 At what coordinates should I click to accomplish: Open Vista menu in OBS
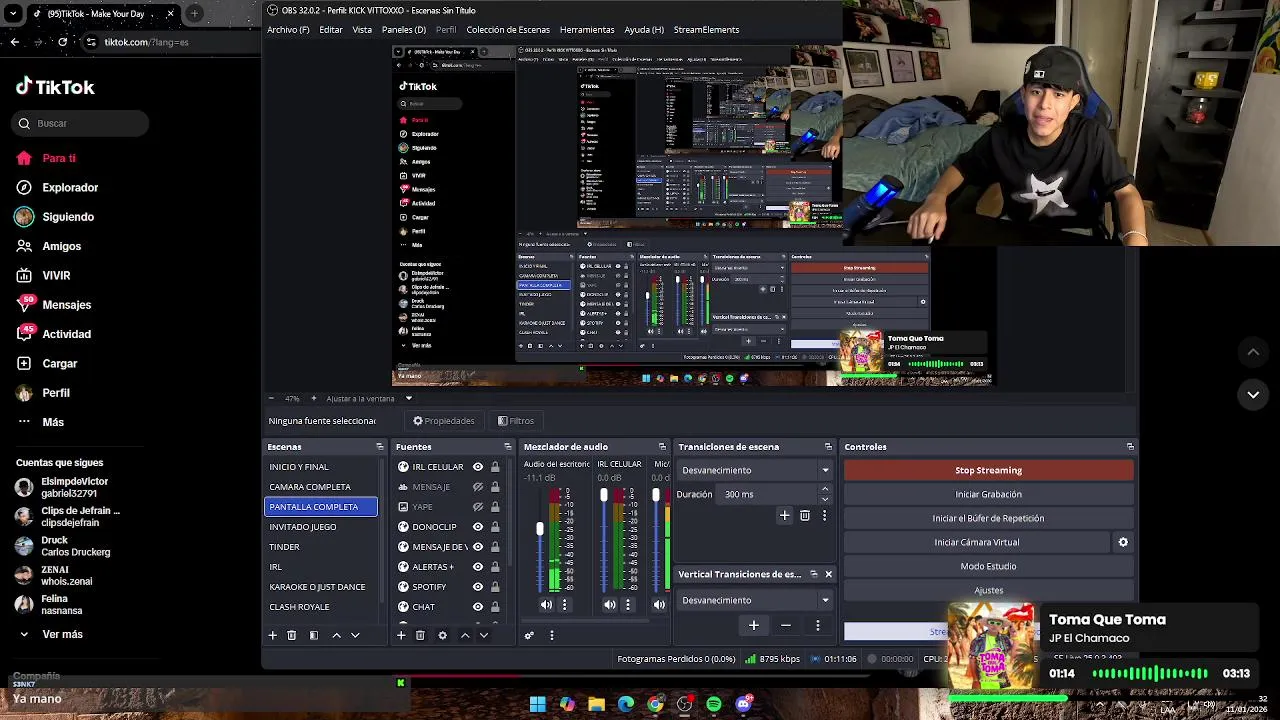pyautogui.click(x=362, y=30)
